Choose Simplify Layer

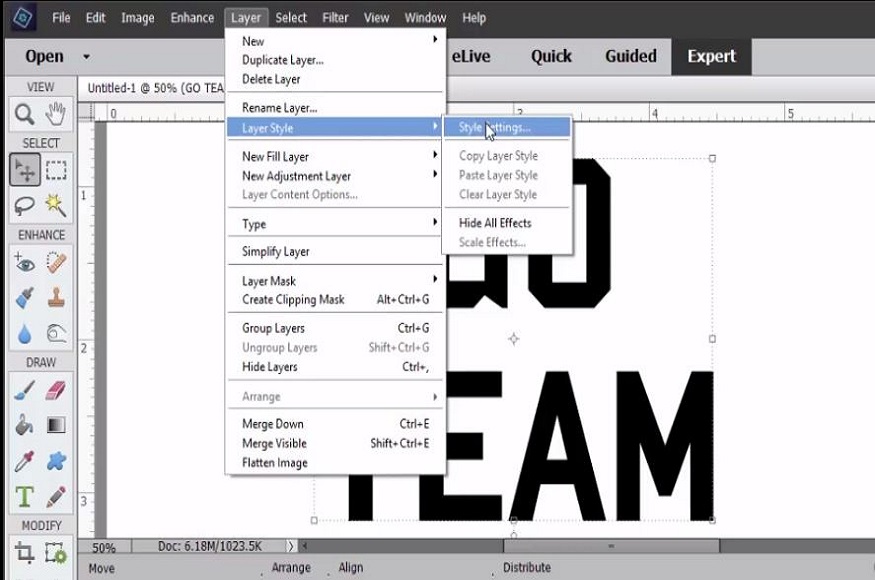335,252
